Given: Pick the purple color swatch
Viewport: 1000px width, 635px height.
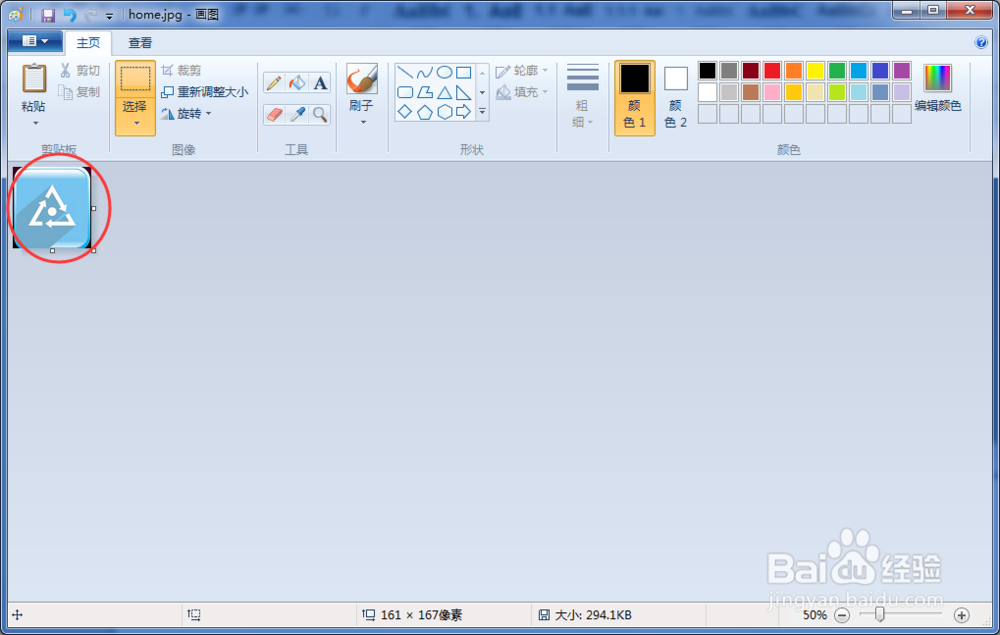Looking at the screenshot, I should [x=902, y=71].
